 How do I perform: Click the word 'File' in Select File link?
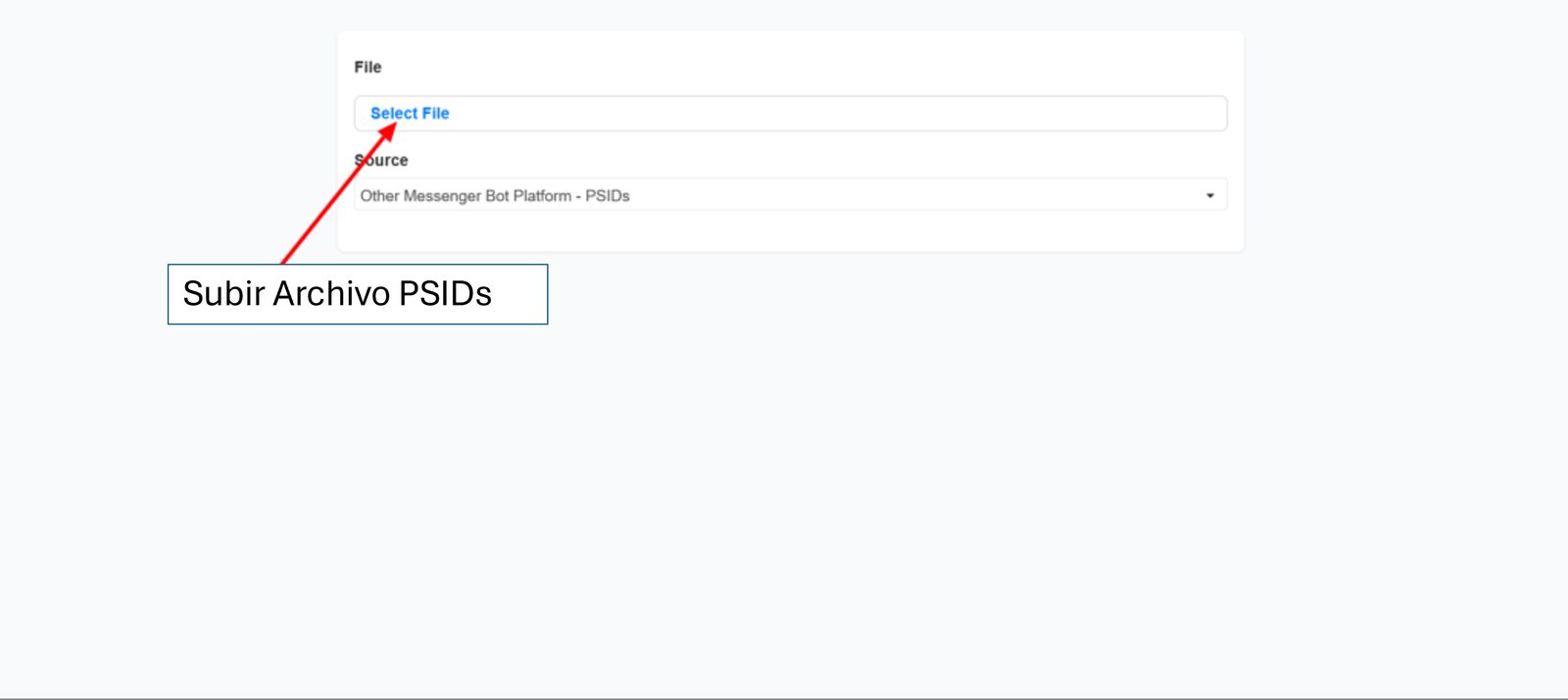click(x=435, y=113)
